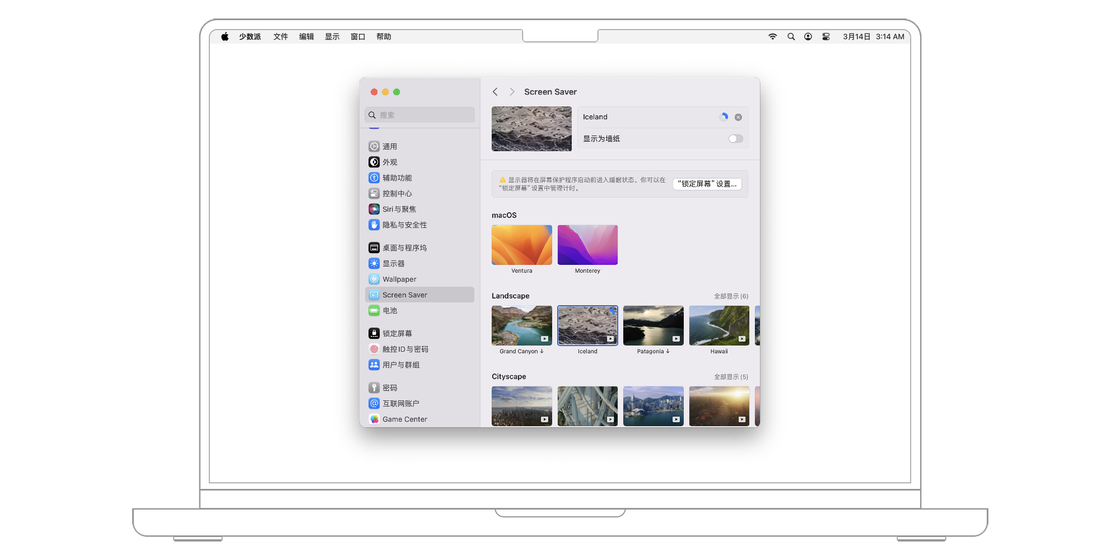Select the fourth Cityscape sunset thumbnail
1120x560 pixels.
coord(719,406)
